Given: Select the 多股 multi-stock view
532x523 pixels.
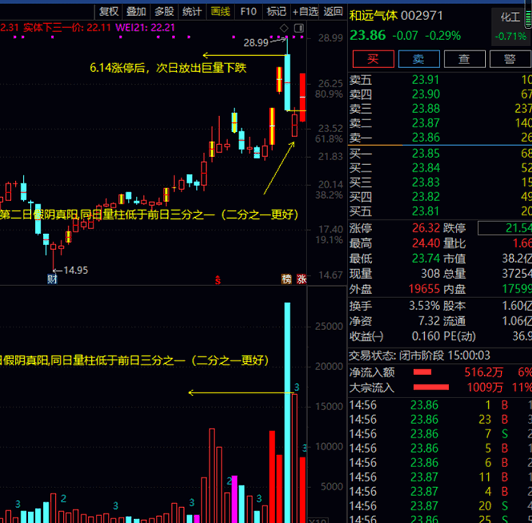Looking at the screenshot, I should (164, 12).
